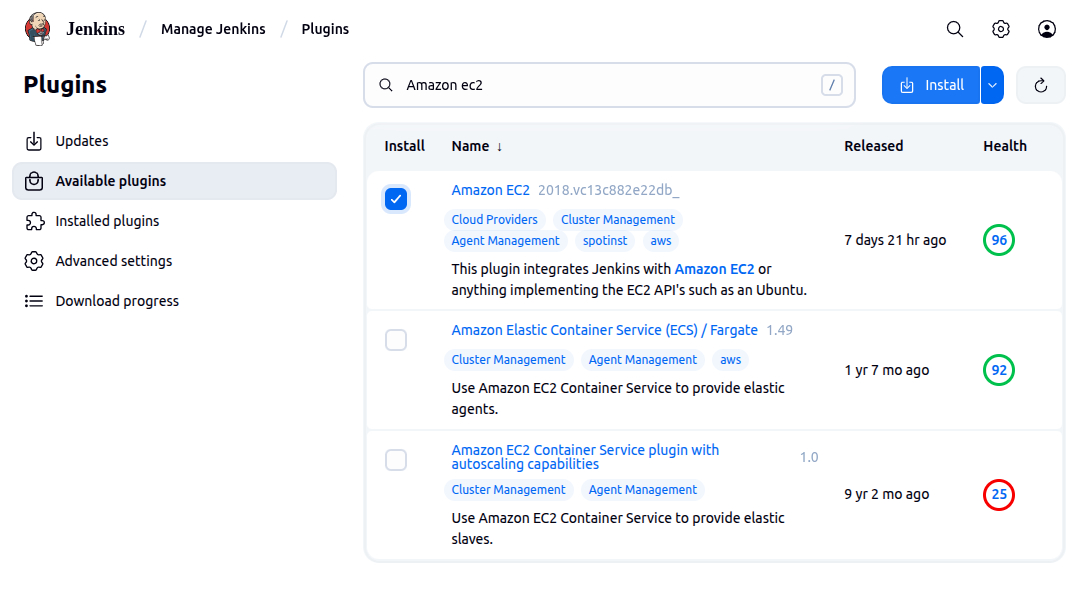Click the Jenkins butler logo icon
1087x613 pixels.
click(x=37, y=29)
